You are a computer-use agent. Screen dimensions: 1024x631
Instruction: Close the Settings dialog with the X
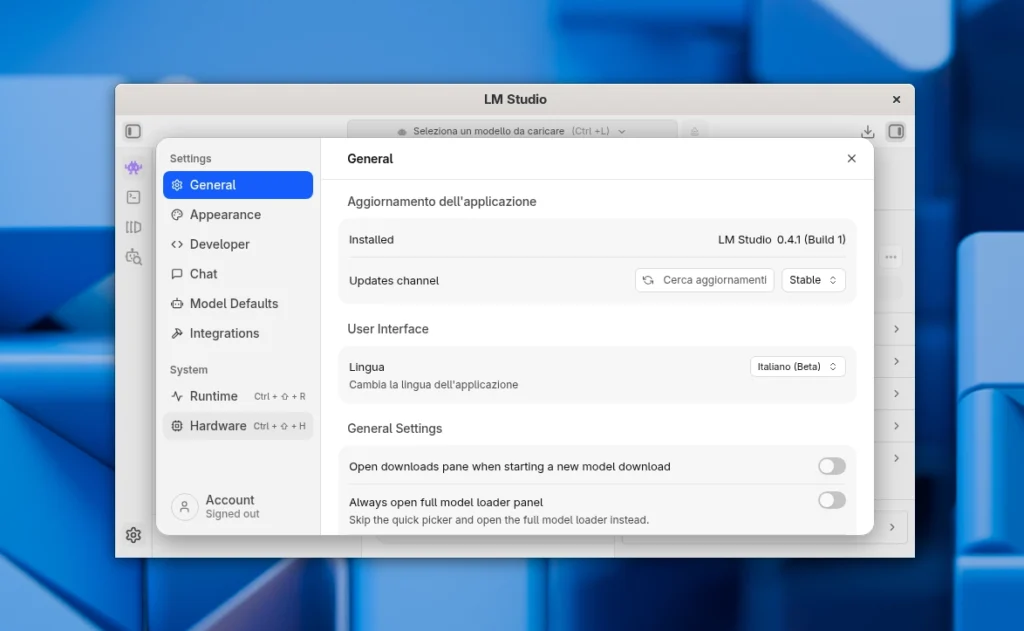pos(851,159)
